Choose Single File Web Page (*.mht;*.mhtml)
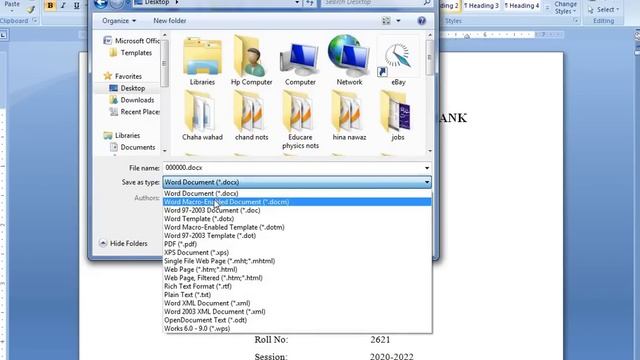Screen dimensions: 640x360 pyautogui.click(x=297, y=261)
